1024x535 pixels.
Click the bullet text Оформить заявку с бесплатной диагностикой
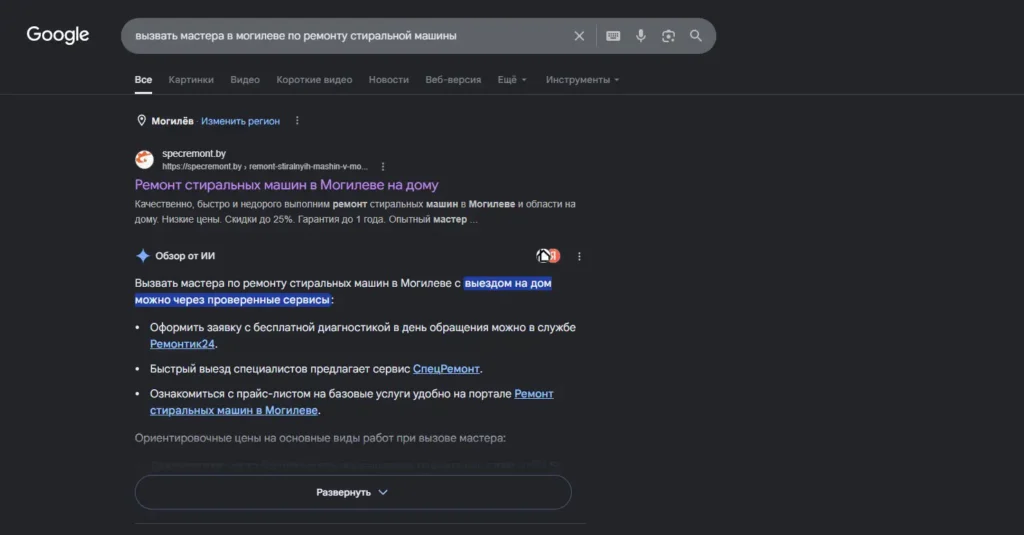click(x=270, y=327)
